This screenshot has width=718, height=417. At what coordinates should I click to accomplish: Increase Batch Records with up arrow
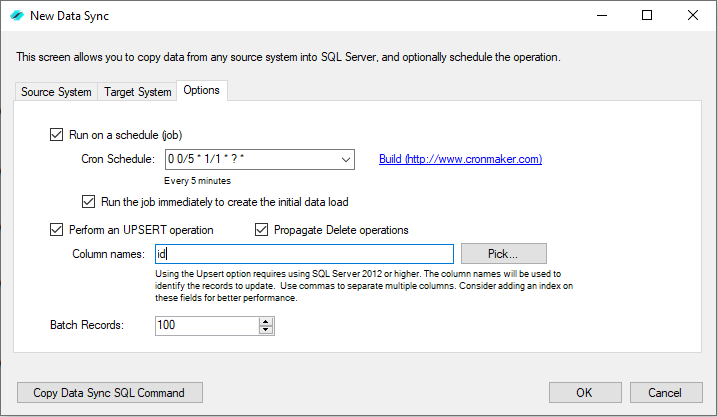coord(266,321)
